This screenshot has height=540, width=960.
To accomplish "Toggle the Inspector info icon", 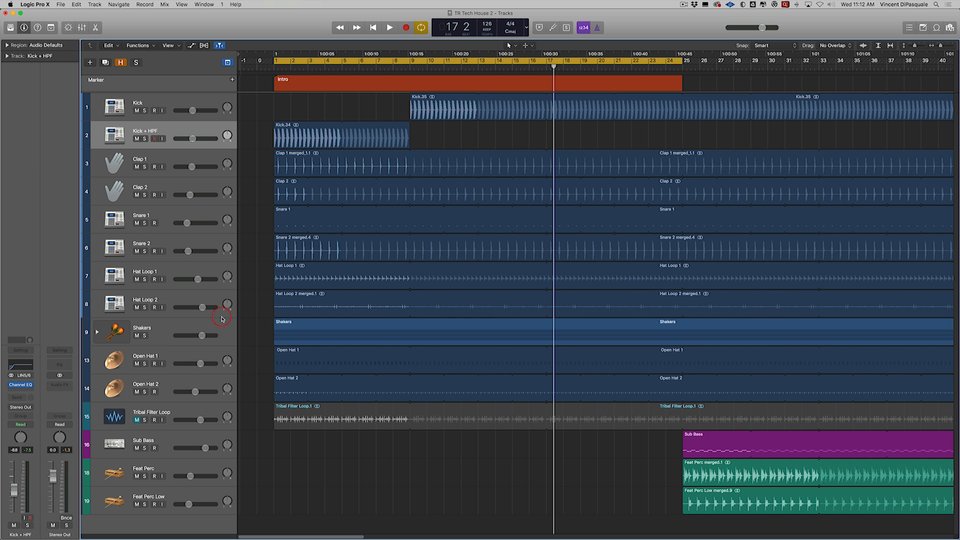I will 24,28.
